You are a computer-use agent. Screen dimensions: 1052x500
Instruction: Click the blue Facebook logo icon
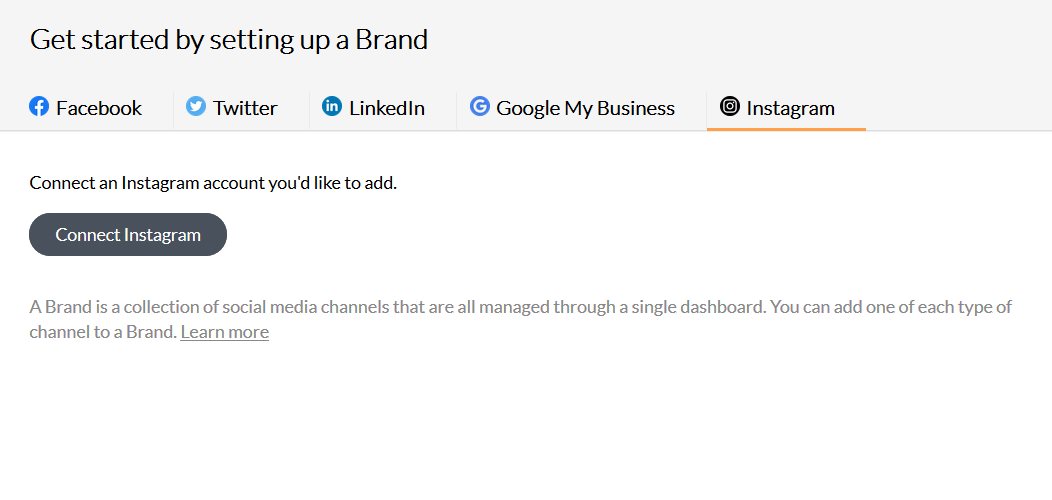pyautogui.click(x=39, y=106)
